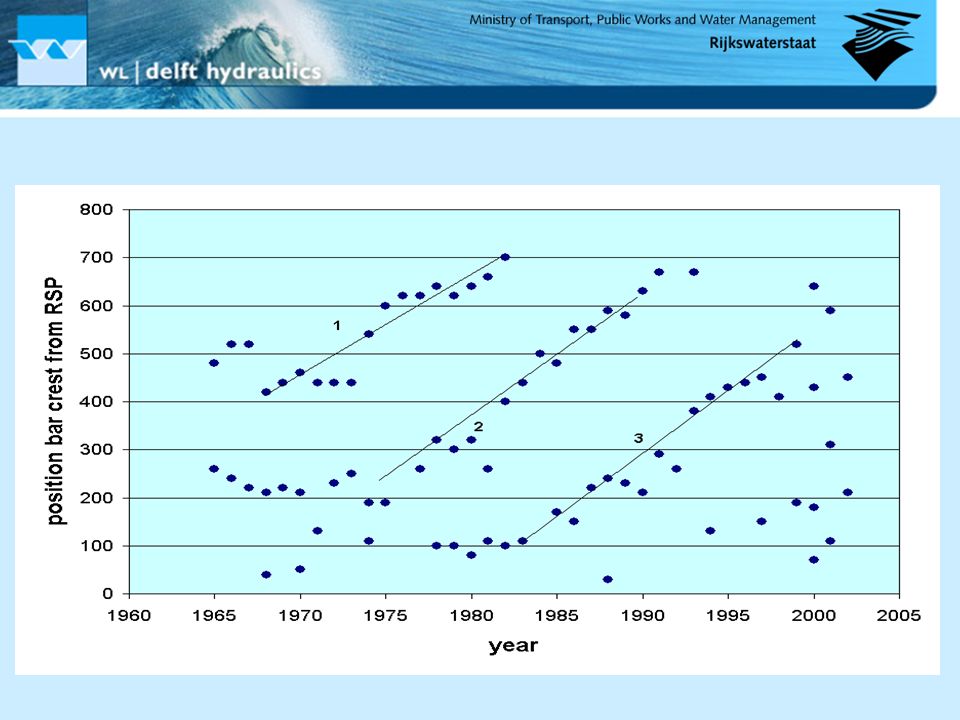Click the y-axis tick label 700

point(96,258)
